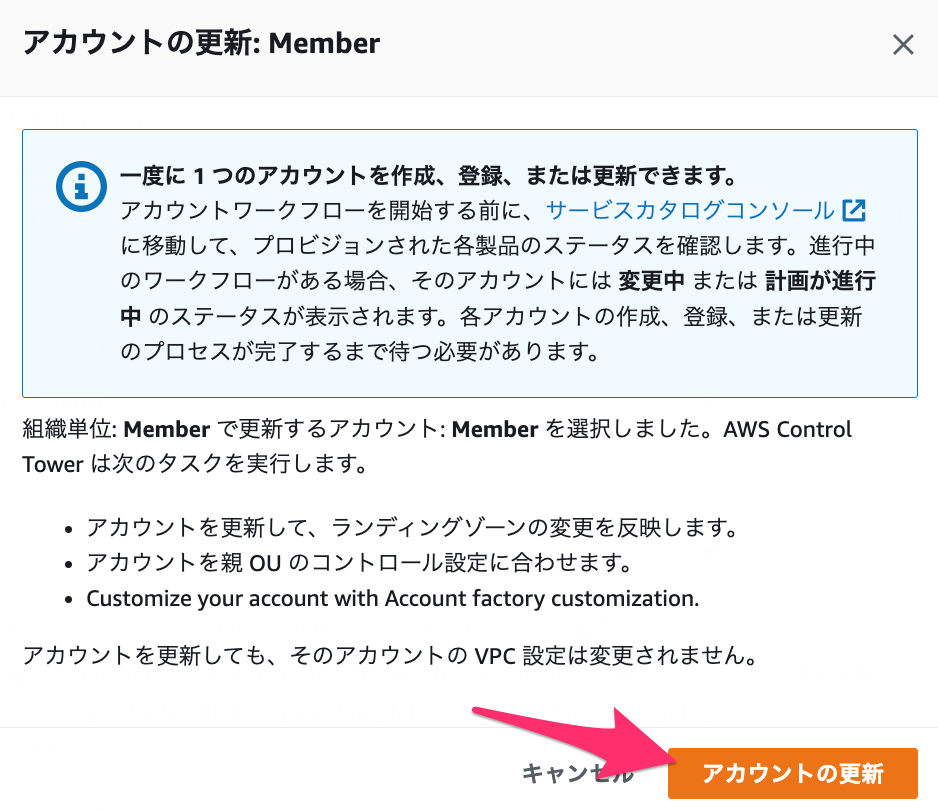Click the external link arrow icon
The image size is (938, 810).
pyautogui.click(x=854, y=211)
